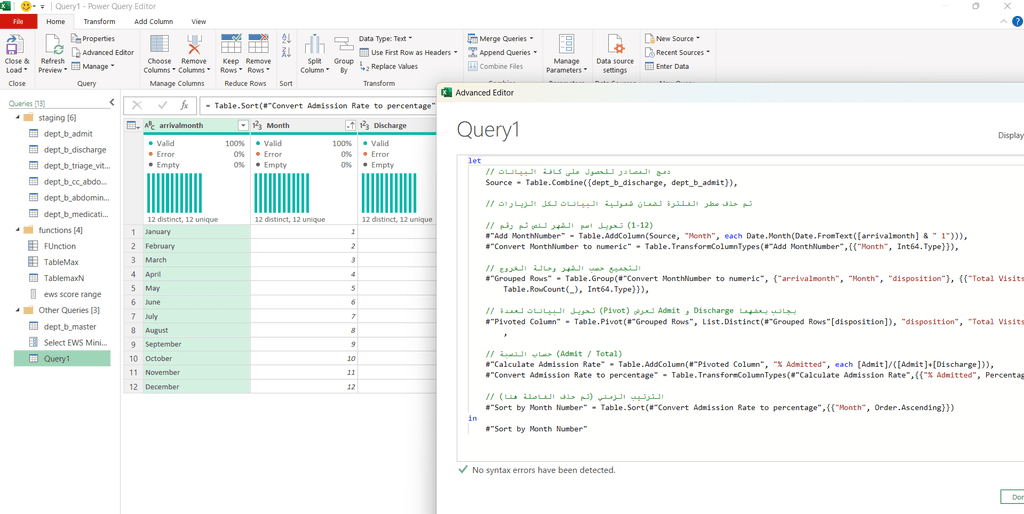Open the arrivalmonth column filter dropdown
The width and height of the screenshot is (1024, 514).
coord(244,125)
